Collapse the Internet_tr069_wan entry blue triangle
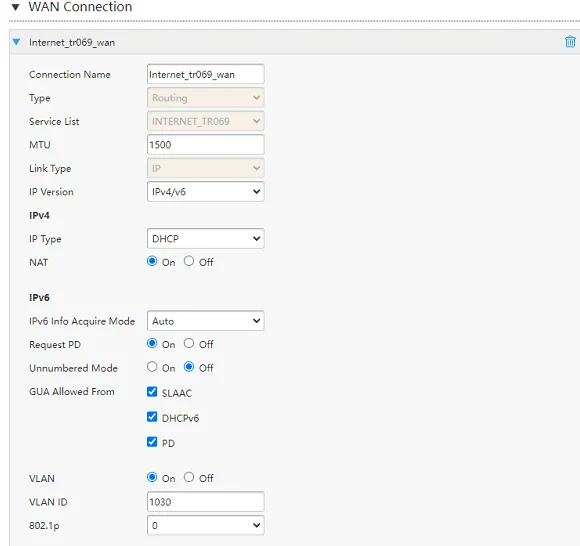580x546 pixels. (16, 42)
